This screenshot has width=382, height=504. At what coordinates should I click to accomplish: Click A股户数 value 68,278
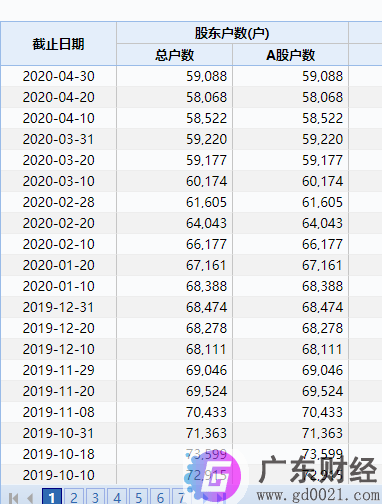322,328
